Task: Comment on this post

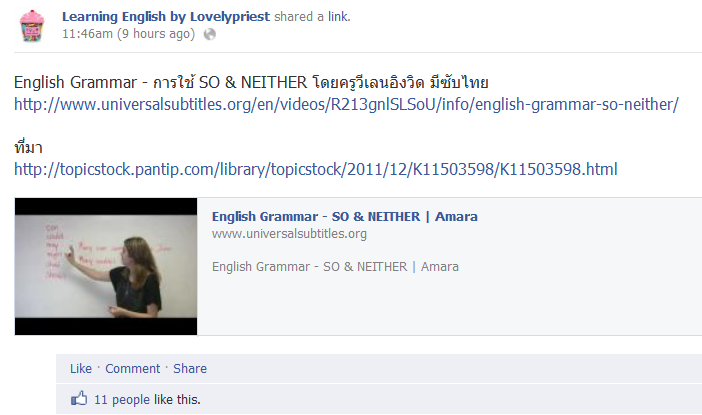Action: pos(133,368)
